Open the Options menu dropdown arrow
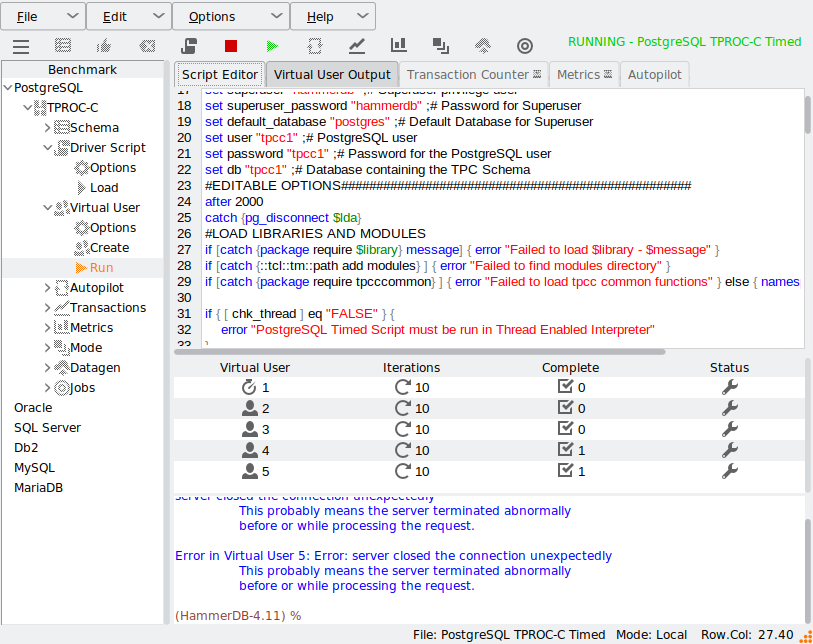This screenshot has width=813, height=644. tap(277, 16)
